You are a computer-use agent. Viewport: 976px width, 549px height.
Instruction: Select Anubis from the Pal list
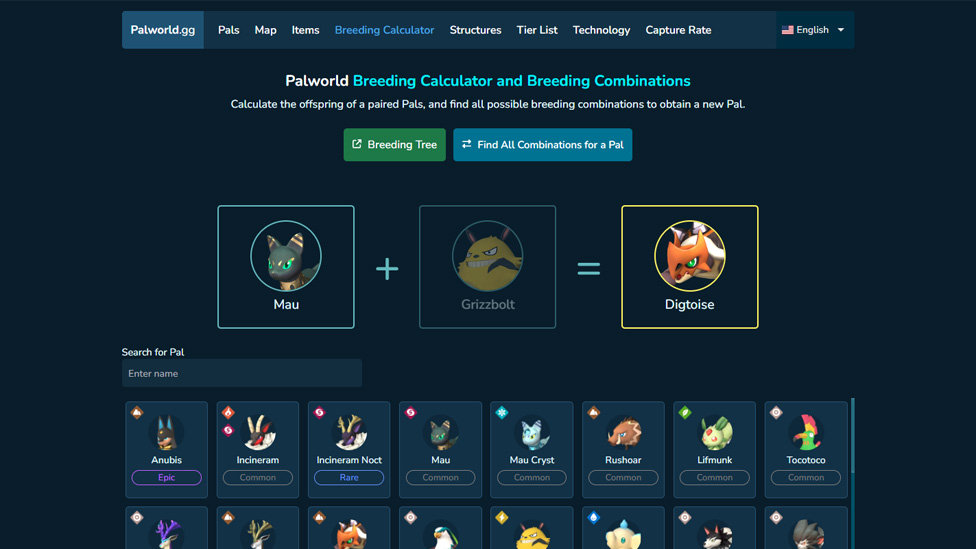click(166, 449)
